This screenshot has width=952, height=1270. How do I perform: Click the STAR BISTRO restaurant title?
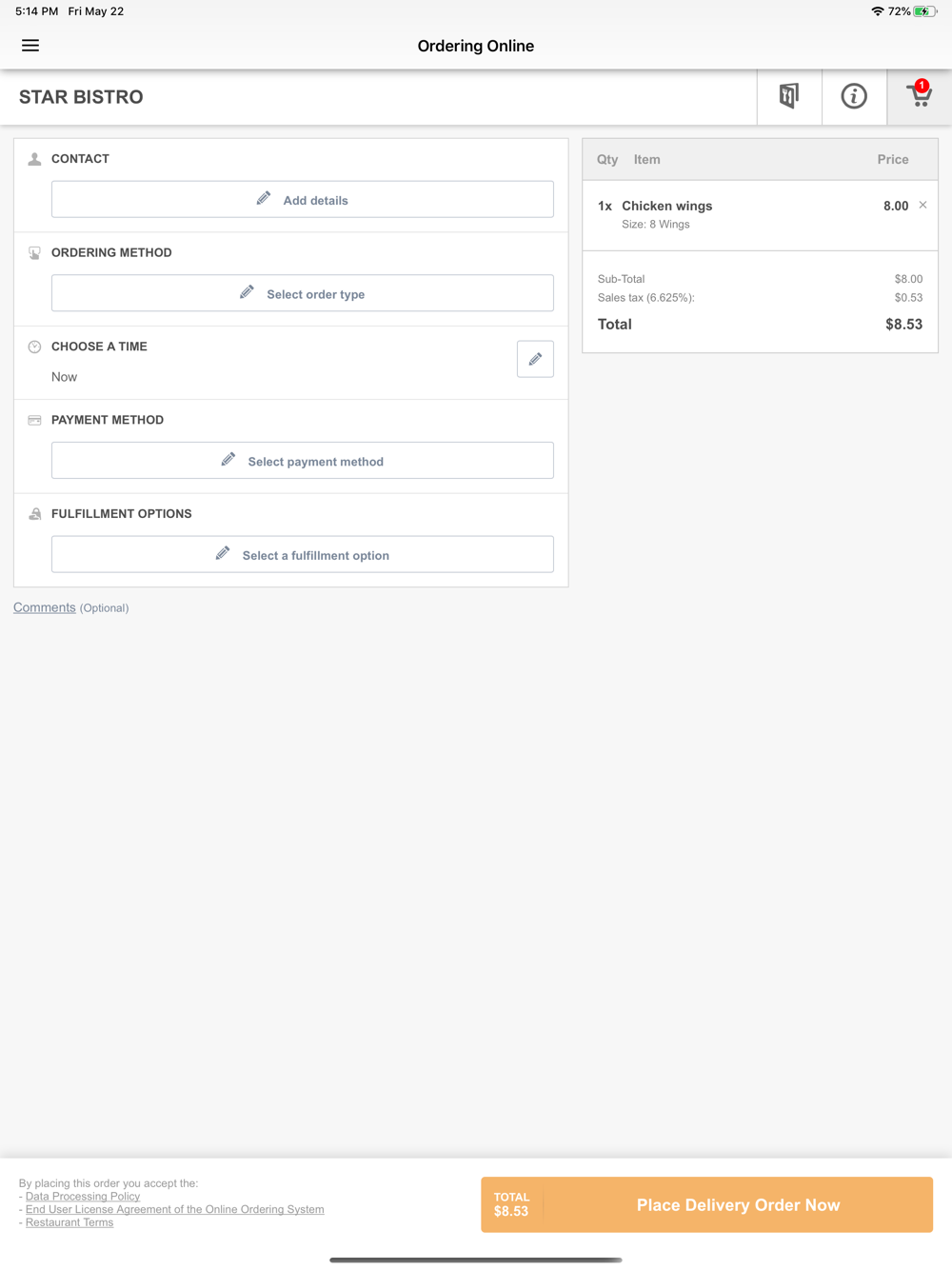pos(81,97)
